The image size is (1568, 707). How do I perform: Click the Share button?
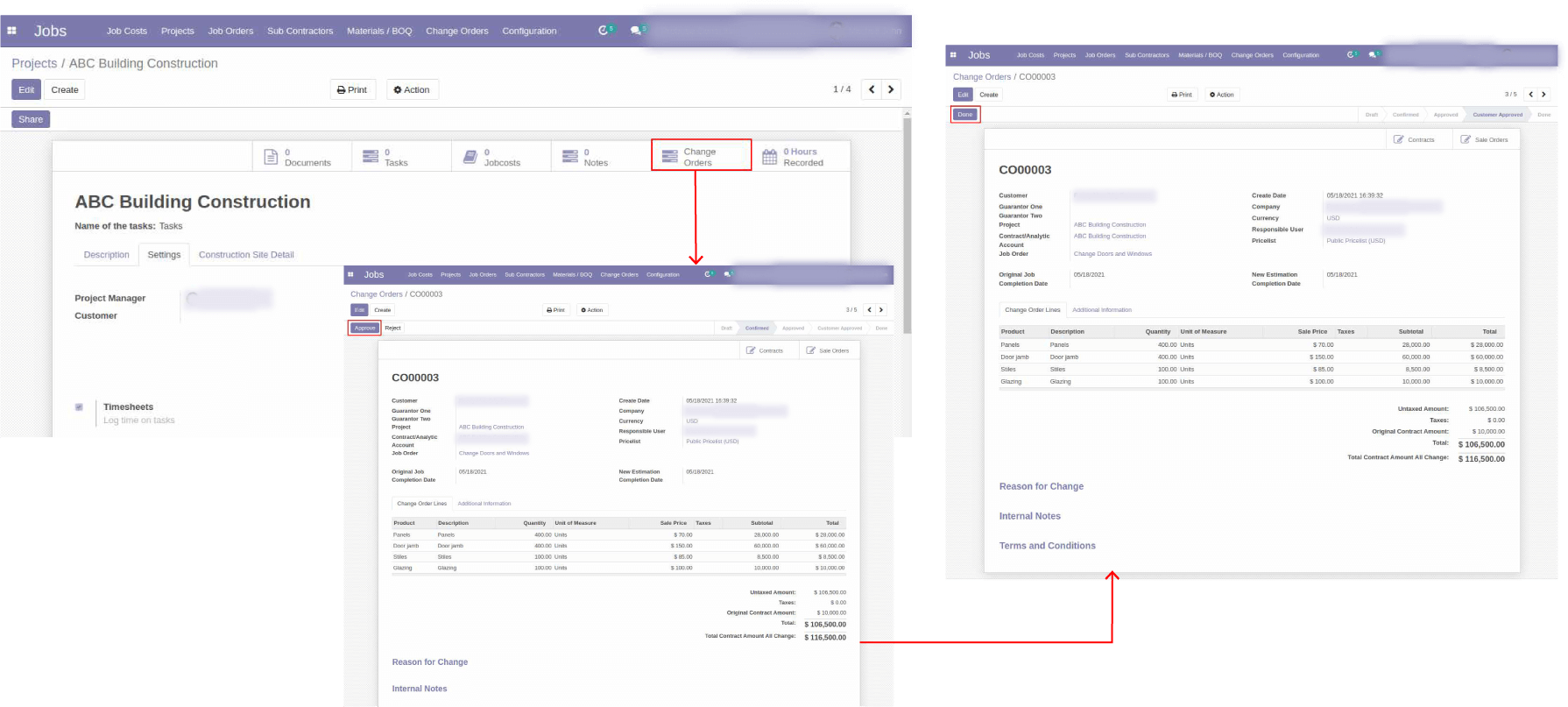(x=31, y=119)
